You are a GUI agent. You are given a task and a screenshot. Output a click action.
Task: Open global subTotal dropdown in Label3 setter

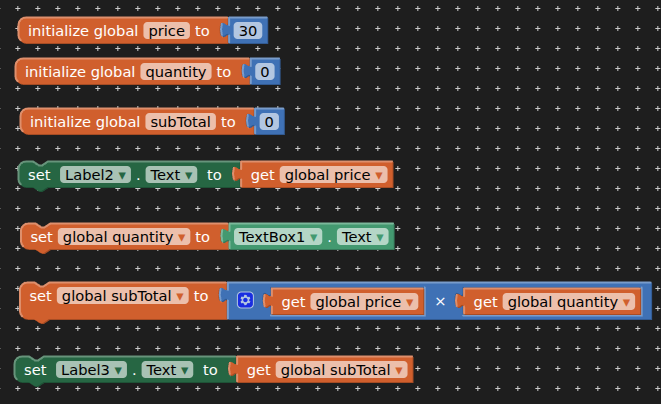341,370
